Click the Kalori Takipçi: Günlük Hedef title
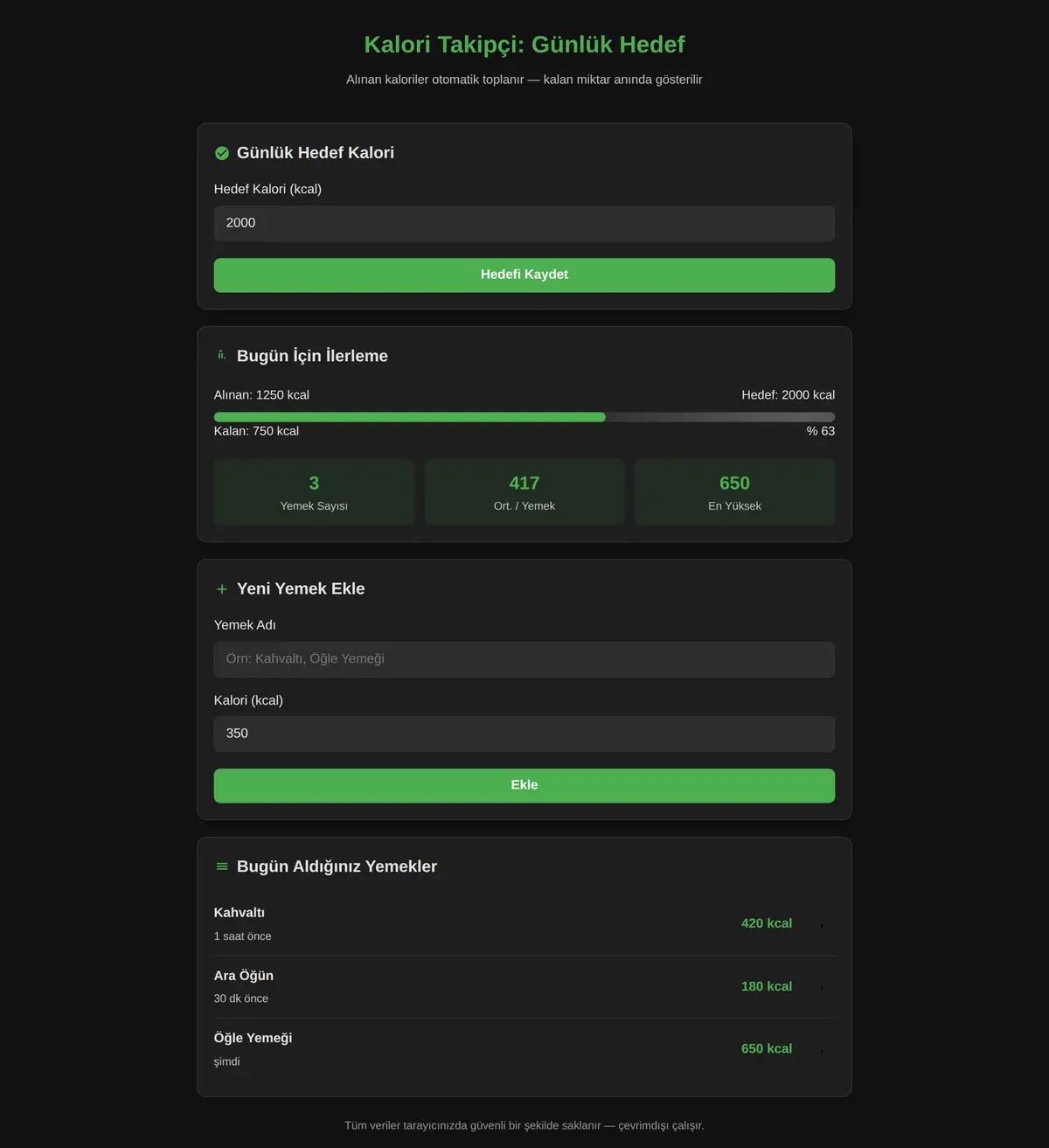 [x=524, y=45]
